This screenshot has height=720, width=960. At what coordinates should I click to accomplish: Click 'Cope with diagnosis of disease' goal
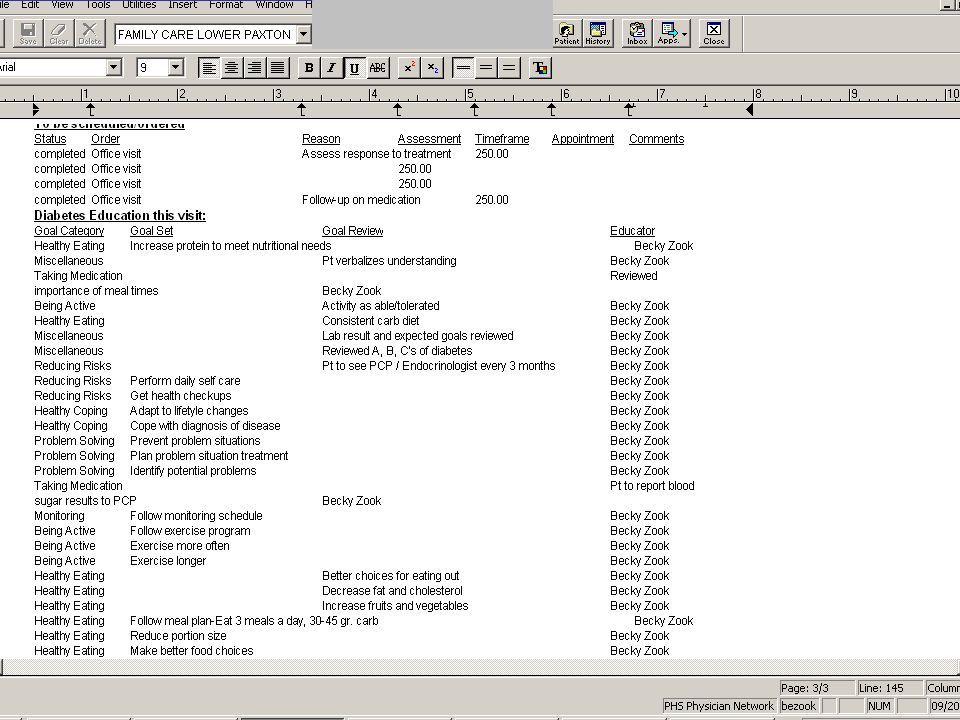point(205,426)
